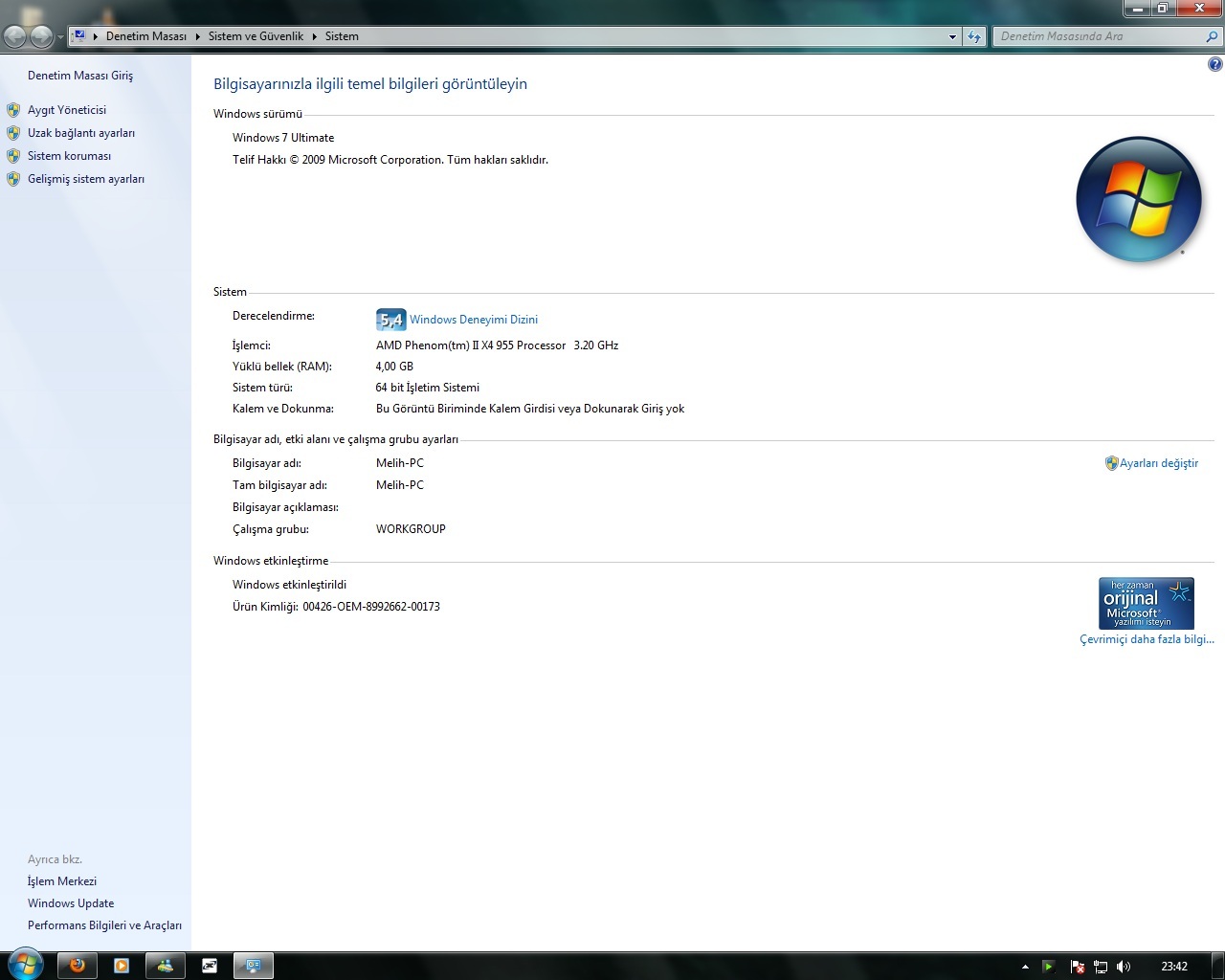The image size is (1225, 980).
Task: Open Firefox from the taskbar
Action: tap(78, 966)
